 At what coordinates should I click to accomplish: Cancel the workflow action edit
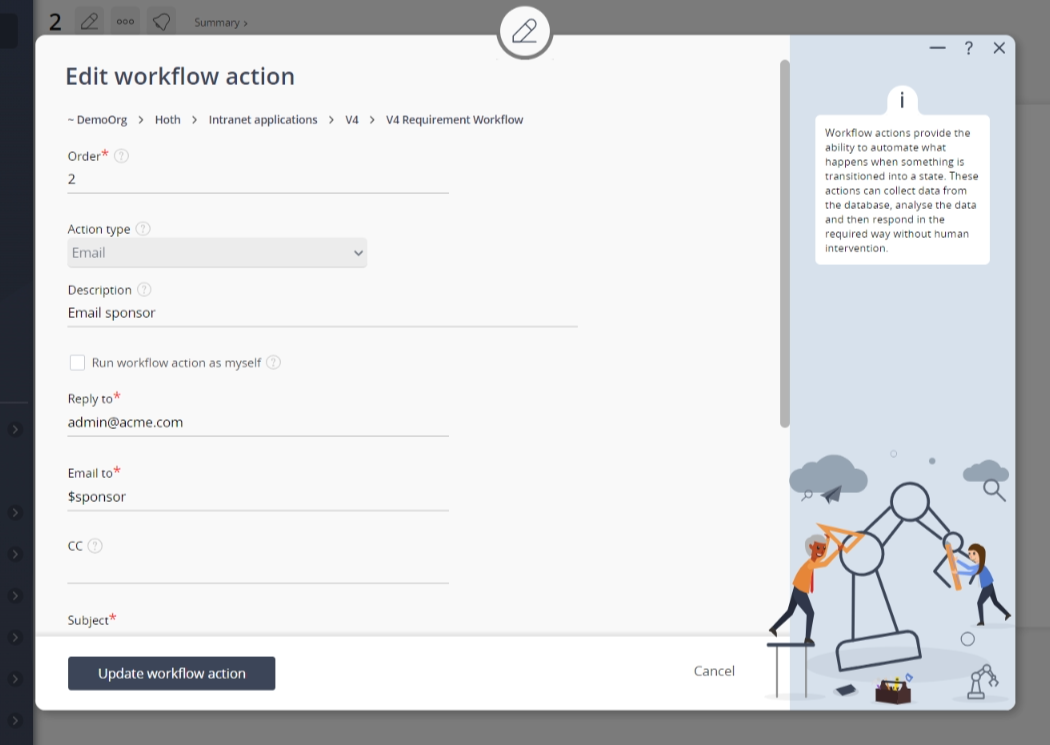(714, 671)
